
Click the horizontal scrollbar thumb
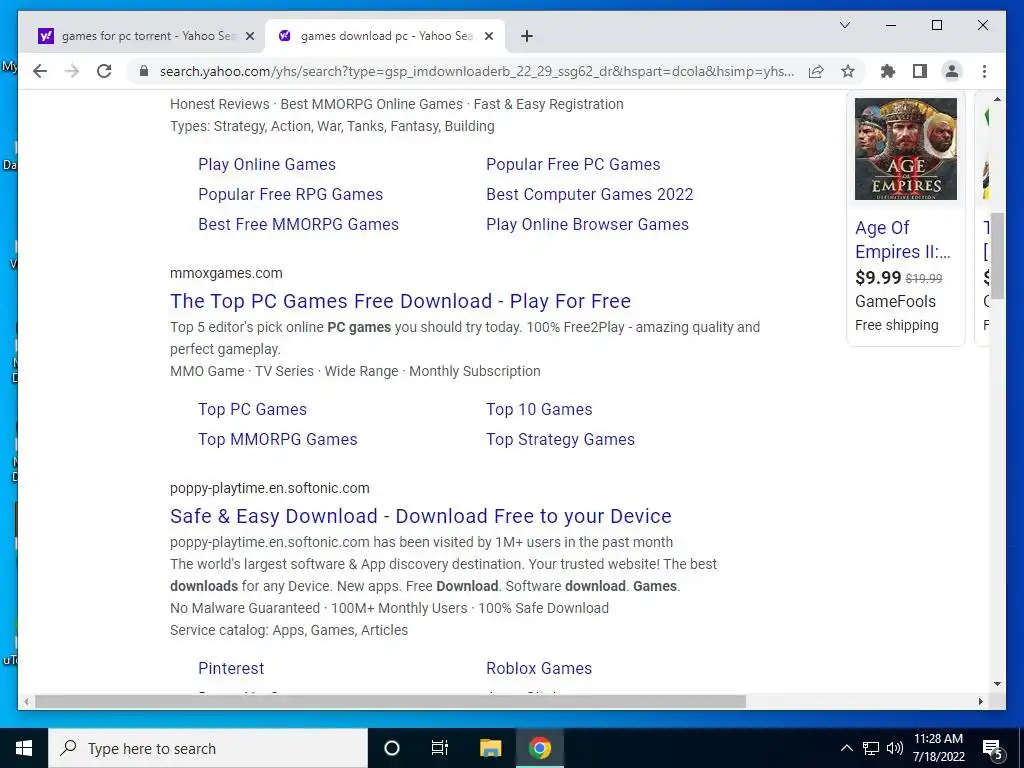click(x=390, y=701)
